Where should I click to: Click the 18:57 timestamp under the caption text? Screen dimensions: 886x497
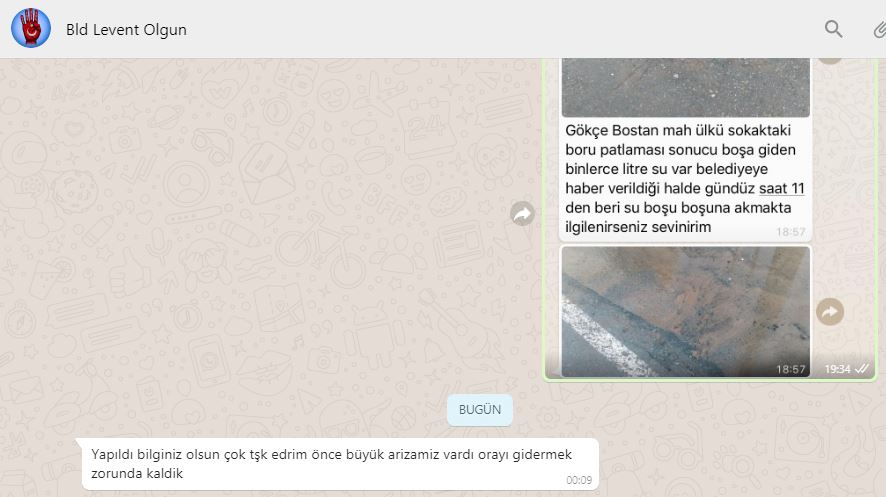(x=790, y=231)
